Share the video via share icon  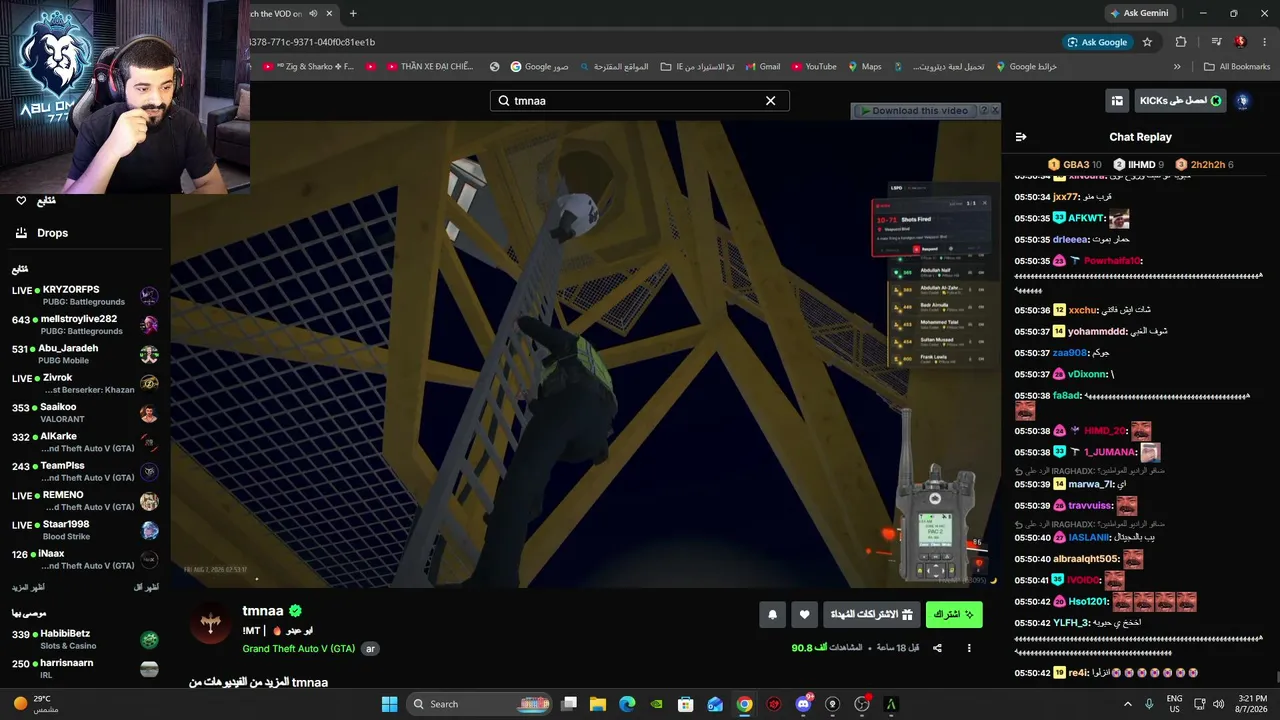[937, 648]
